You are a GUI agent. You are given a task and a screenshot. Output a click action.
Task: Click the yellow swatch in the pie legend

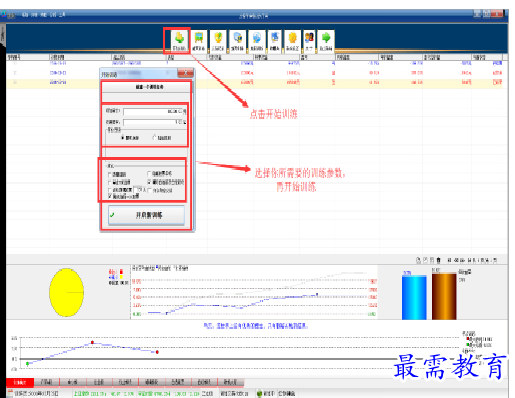(x=121, y=277)
